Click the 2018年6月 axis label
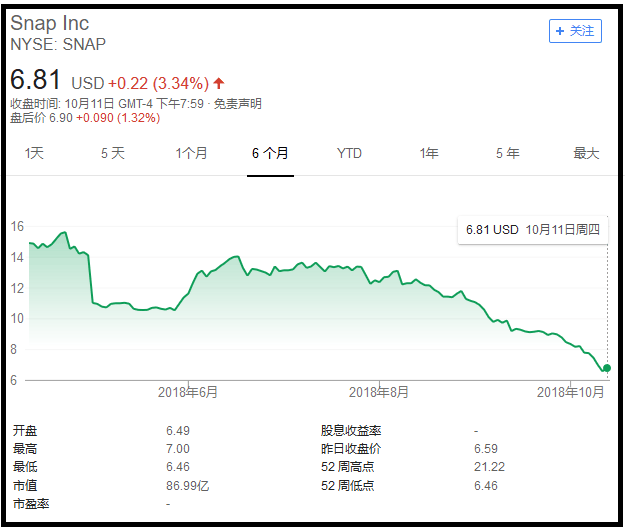 coord(188,392)
